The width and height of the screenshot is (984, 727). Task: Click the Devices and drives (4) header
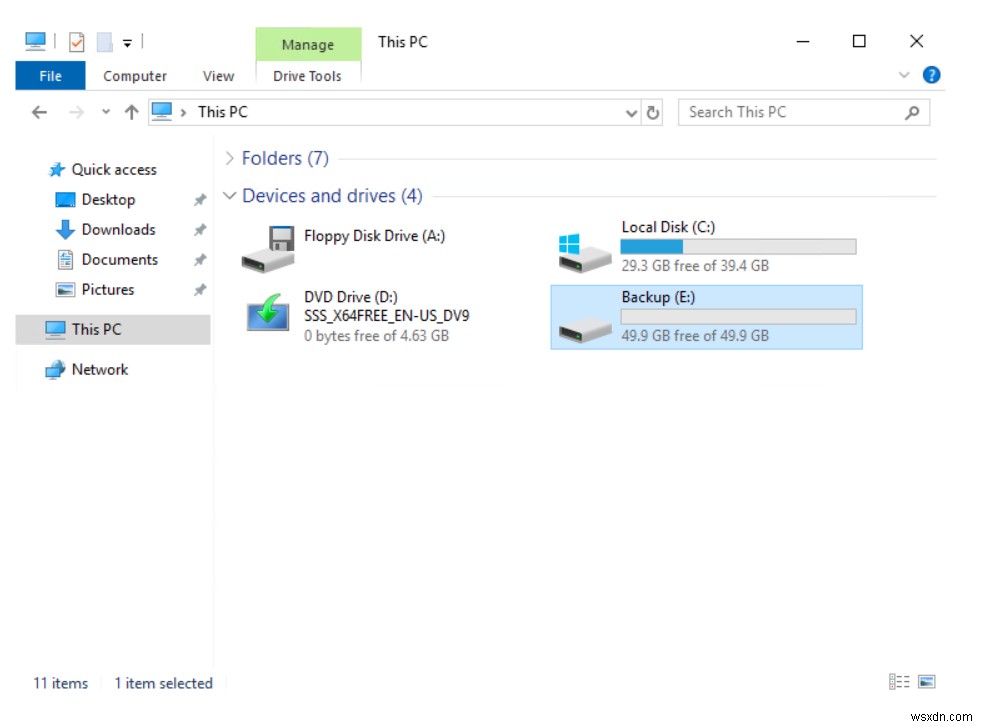coord(332,196)
